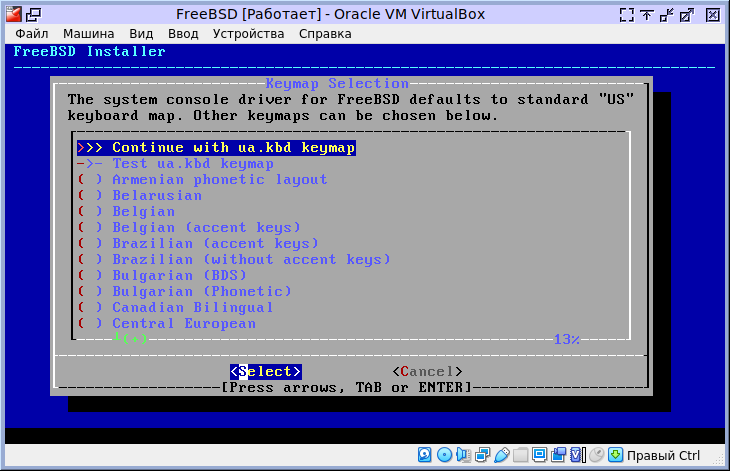The width and height of the screenshot is (730, 471).
Task: Select the Canadian Bilingual keymap
Action: [x=176, y=308]
